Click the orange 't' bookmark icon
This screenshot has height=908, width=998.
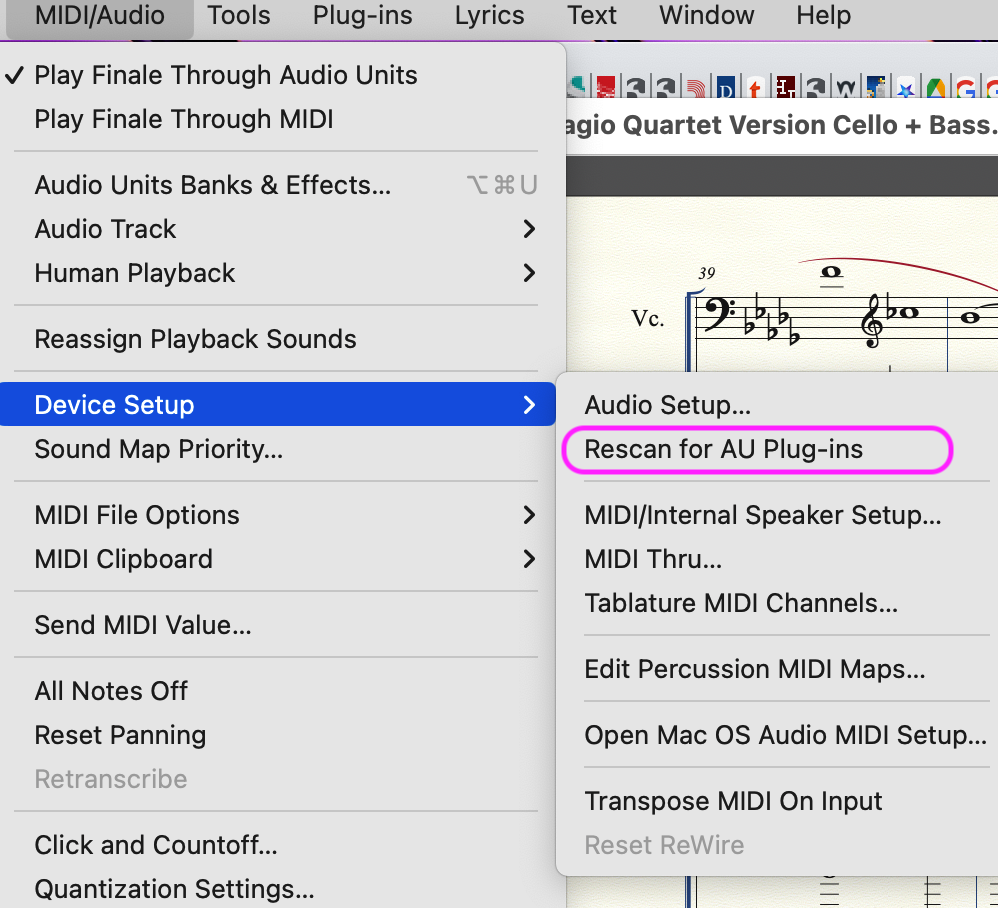[x=756, y=89]
